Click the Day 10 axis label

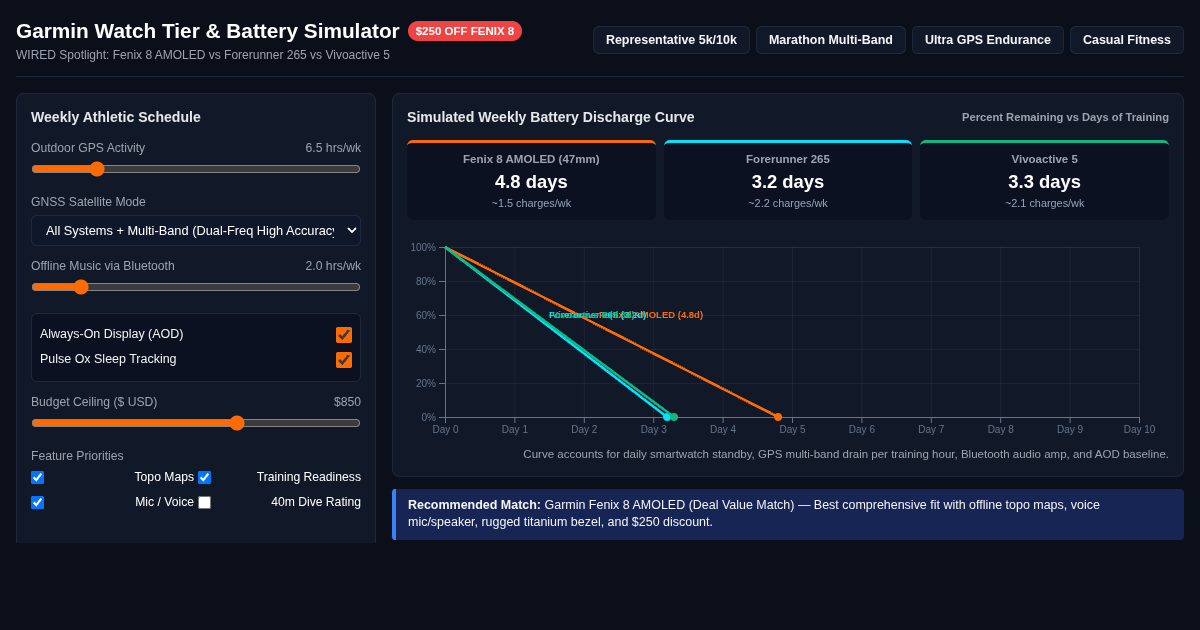click(1139, 429)
